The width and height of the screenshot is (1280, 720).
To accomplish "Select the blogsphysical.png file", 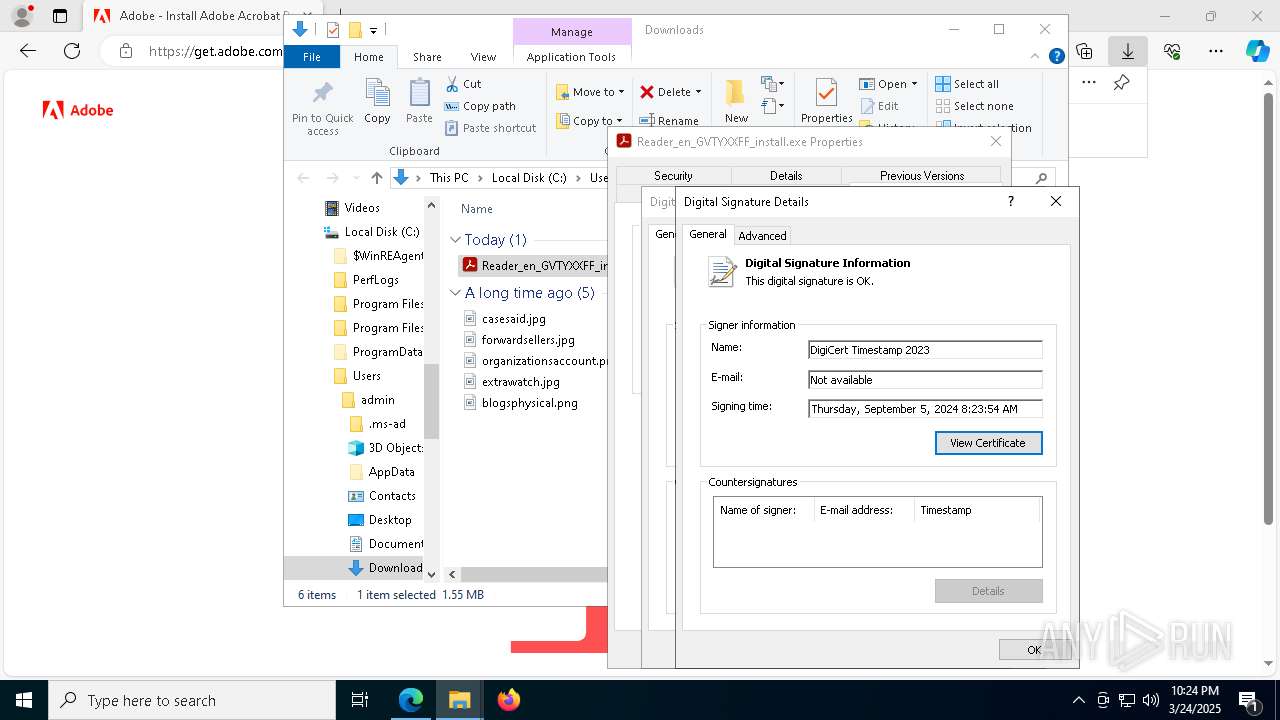I will tap(521, 403).
